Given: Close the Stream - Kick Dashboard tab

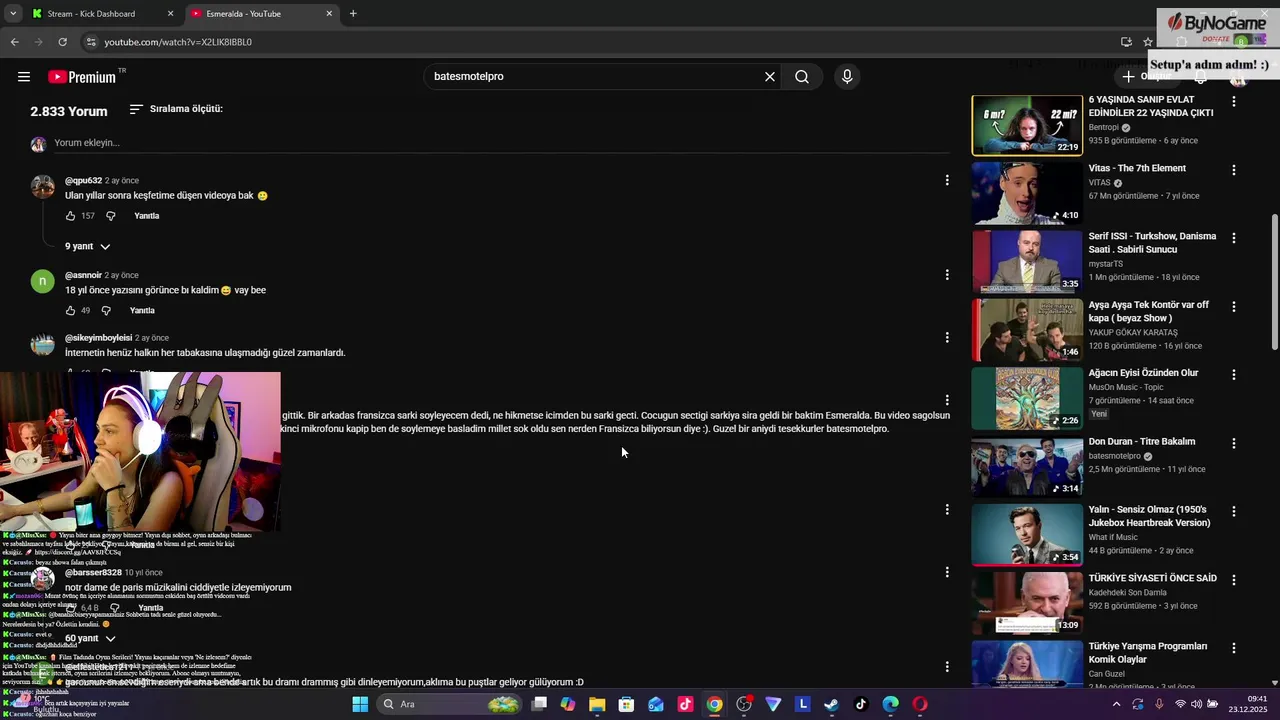Looking at the screenshot, I should click(x=170, y=14).
